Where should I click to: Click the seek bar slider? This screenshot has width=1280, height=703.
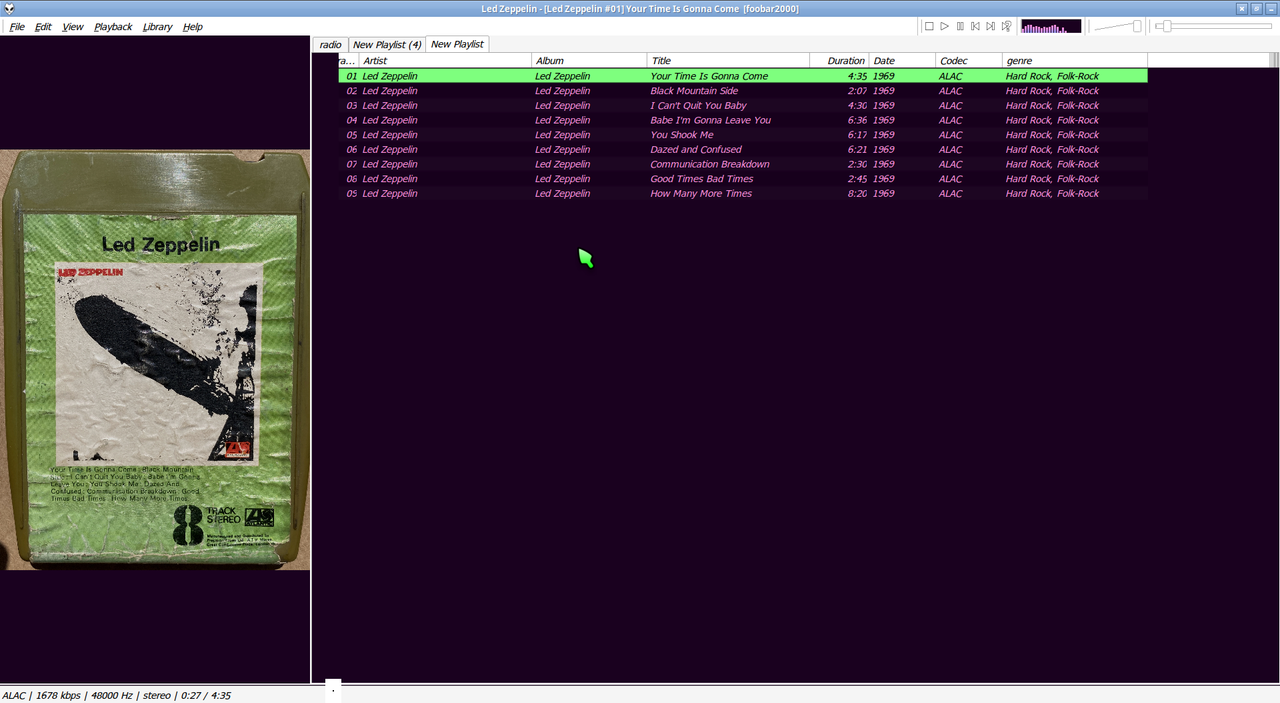point(1214,27)
